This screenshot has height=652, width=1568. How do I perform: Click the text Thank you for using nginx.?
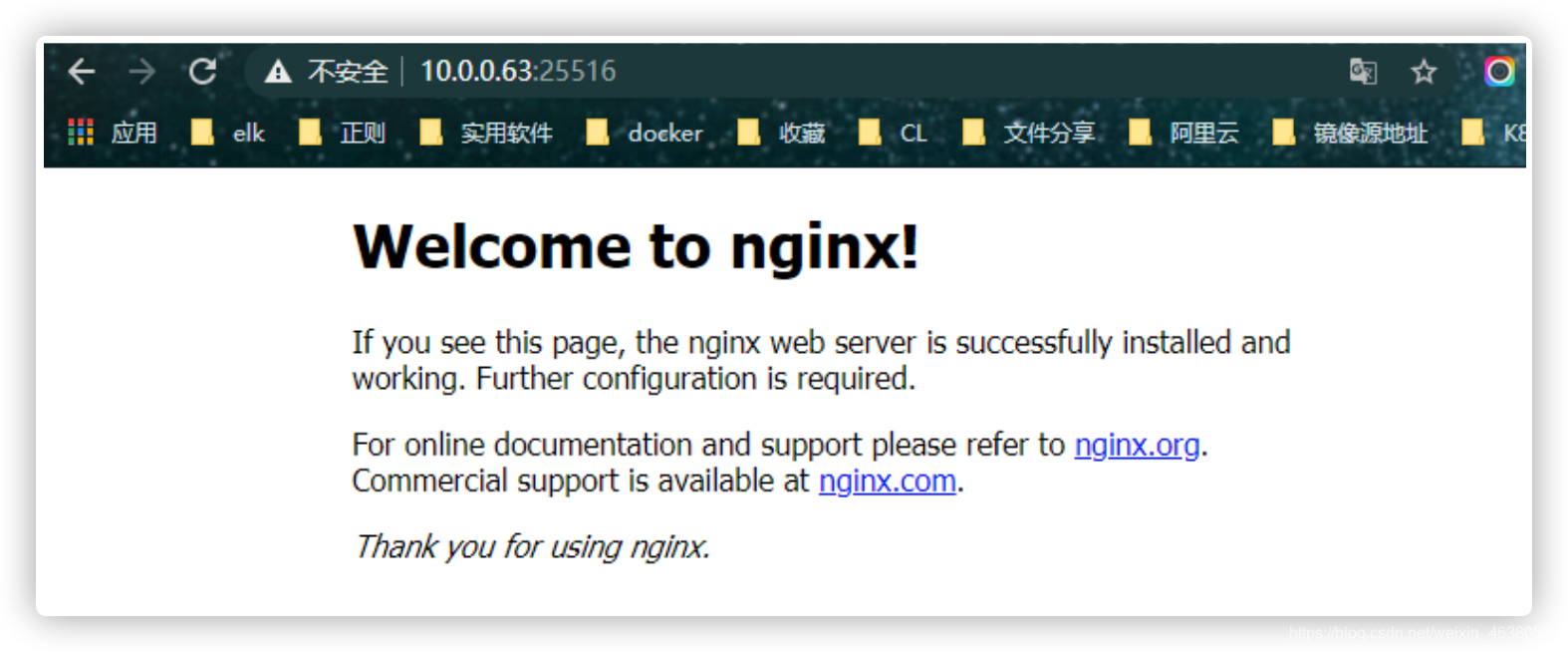click(x=532, y=546)
